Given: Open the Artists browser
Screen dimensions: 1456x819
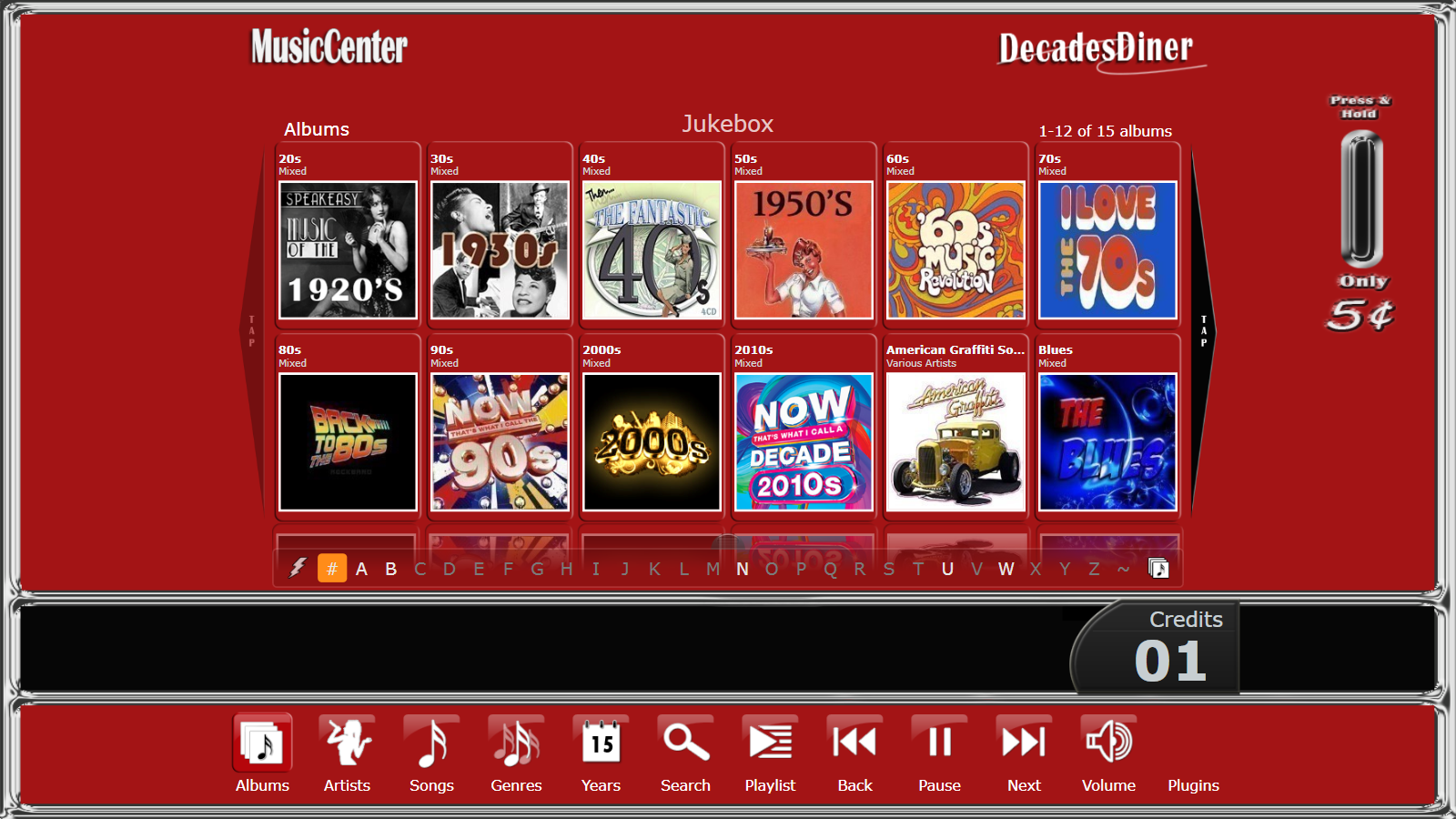Looking at the screenshot, I should tap(347, 743).
